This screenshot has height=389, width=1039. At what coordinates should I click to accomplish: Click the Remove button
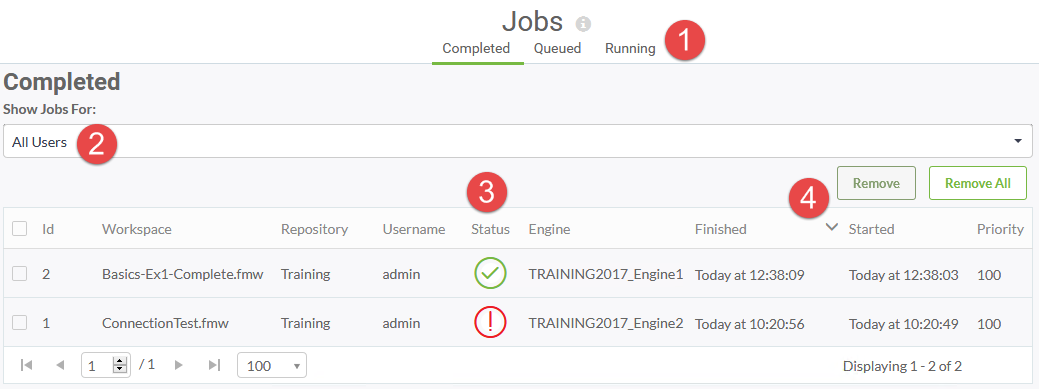pos(876,183)
